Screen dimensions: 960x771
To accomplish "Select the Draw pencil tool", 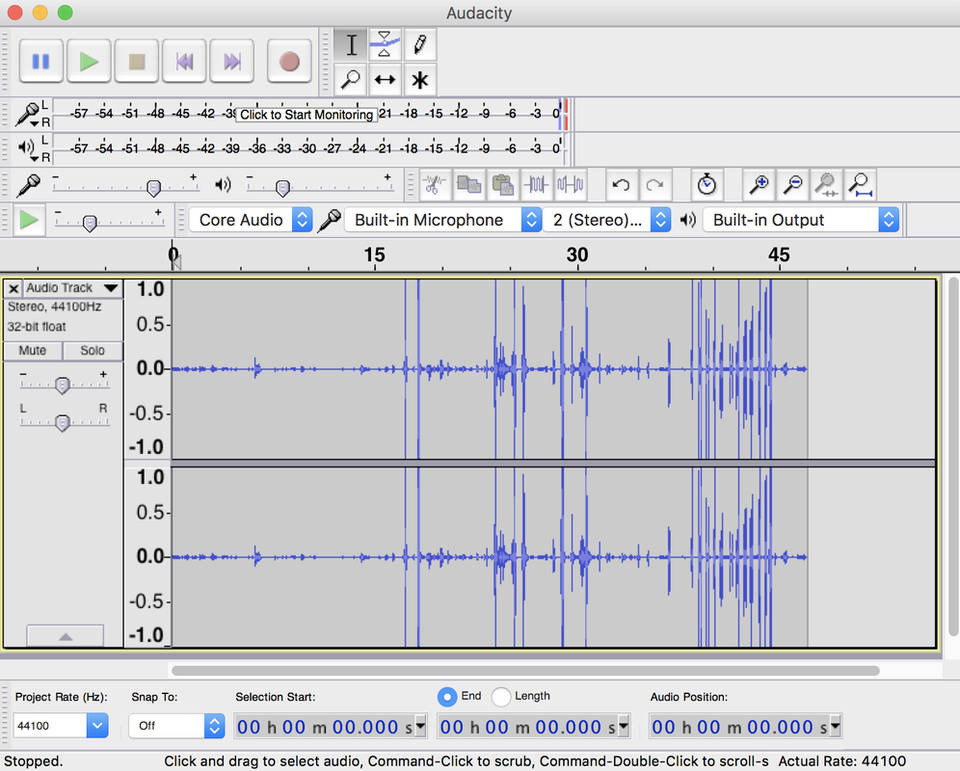I will [x=420, y=44].
